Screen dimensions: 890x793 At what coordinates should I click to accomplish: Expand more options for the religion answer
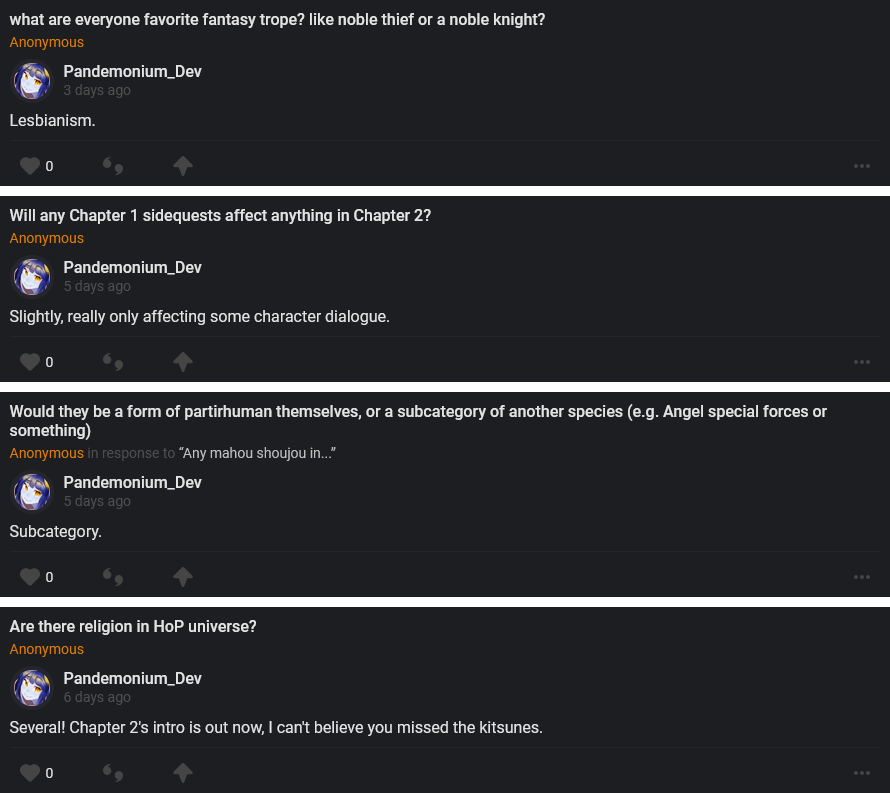click(x=862, y=773)
